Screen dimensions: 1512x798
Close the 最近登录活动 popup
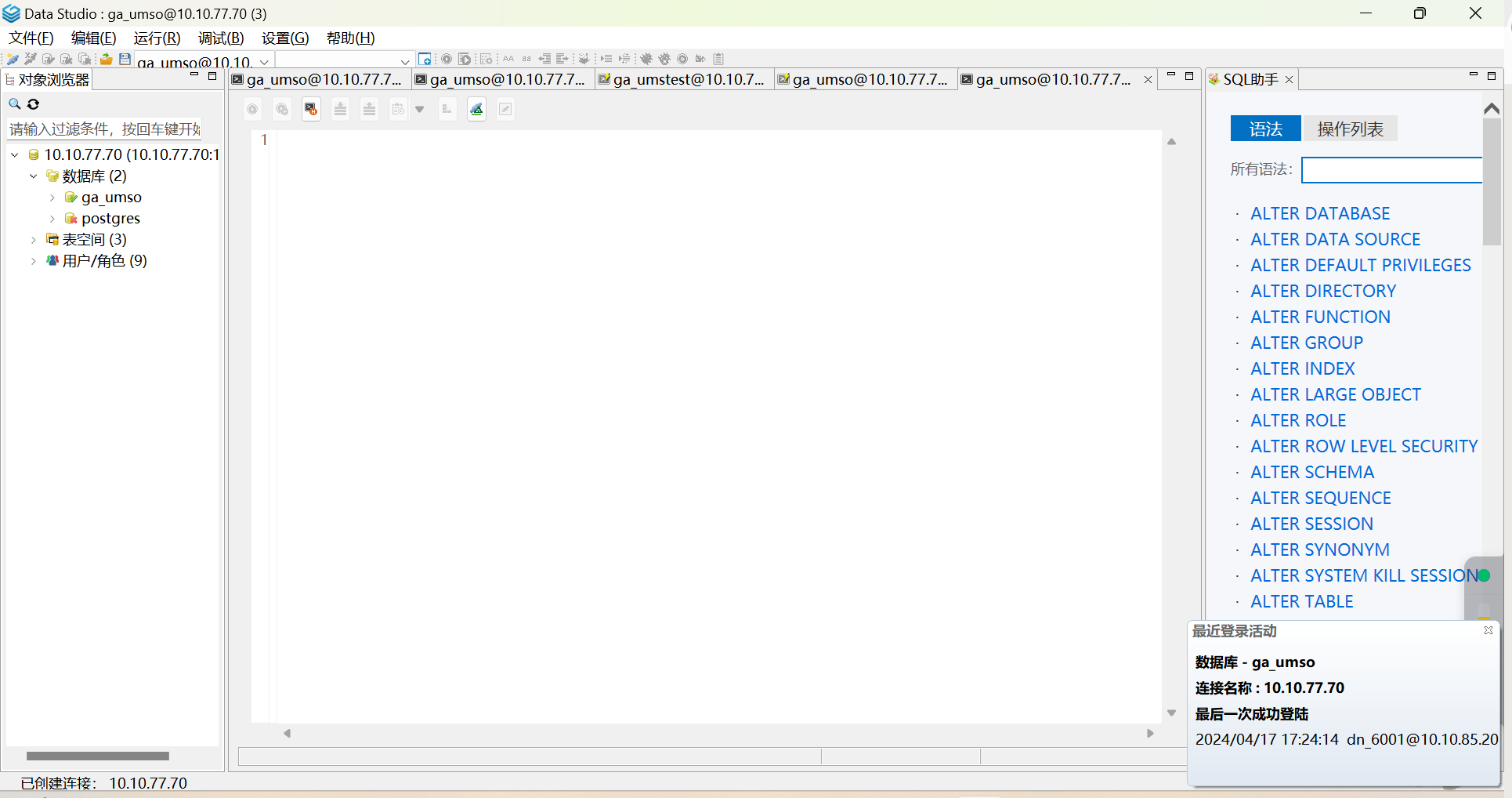tap(1488, 630)
